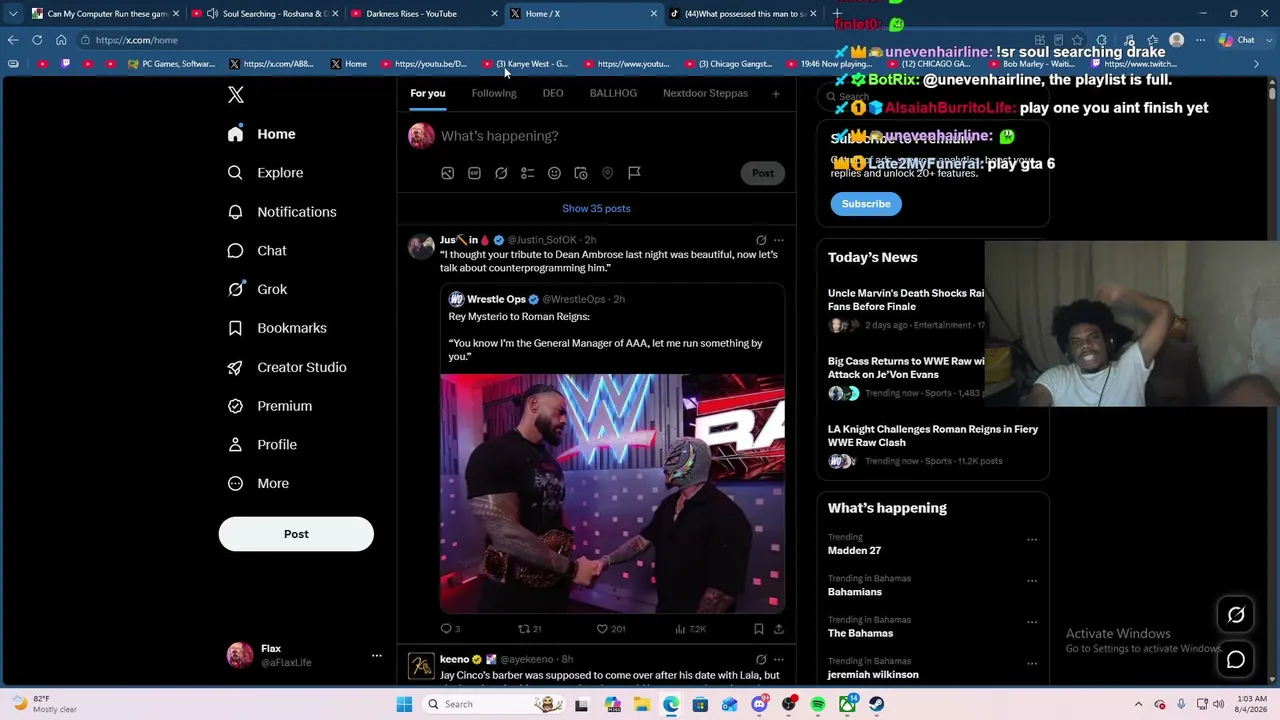Screen dimensions: 1280x720
Task: Switch to the Following tab
Action: pyautogui.click(x=494, y=93)
